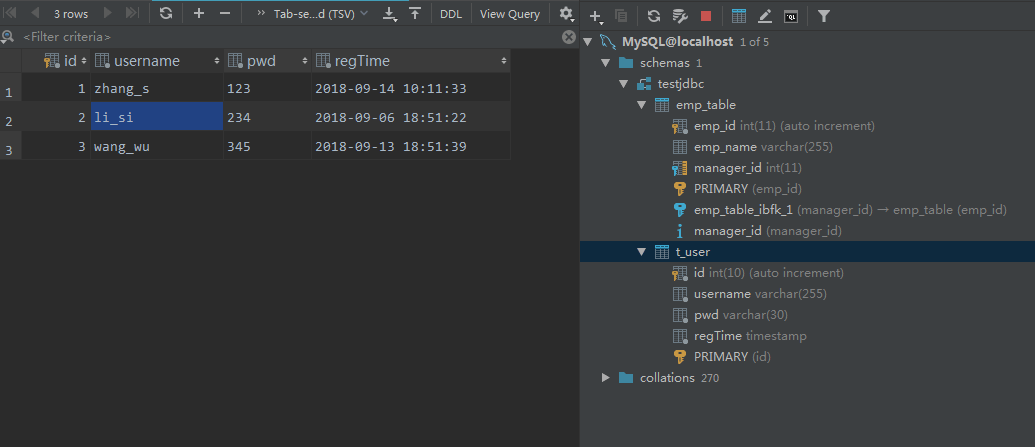Viewport: 1035px width, 447px height.
Task: Click the Filter criteria input field
Action: [x=289, y=37]
